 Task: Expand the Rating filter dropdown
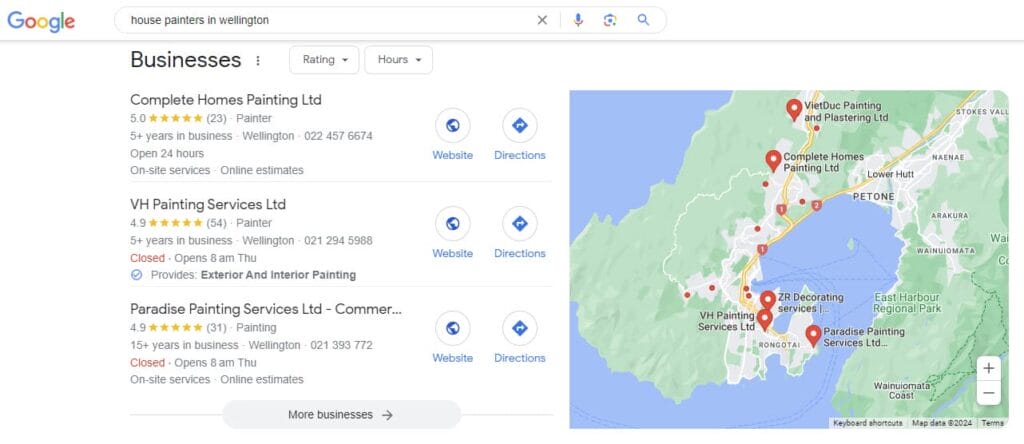pyautogui.click(x=325, y=60)
